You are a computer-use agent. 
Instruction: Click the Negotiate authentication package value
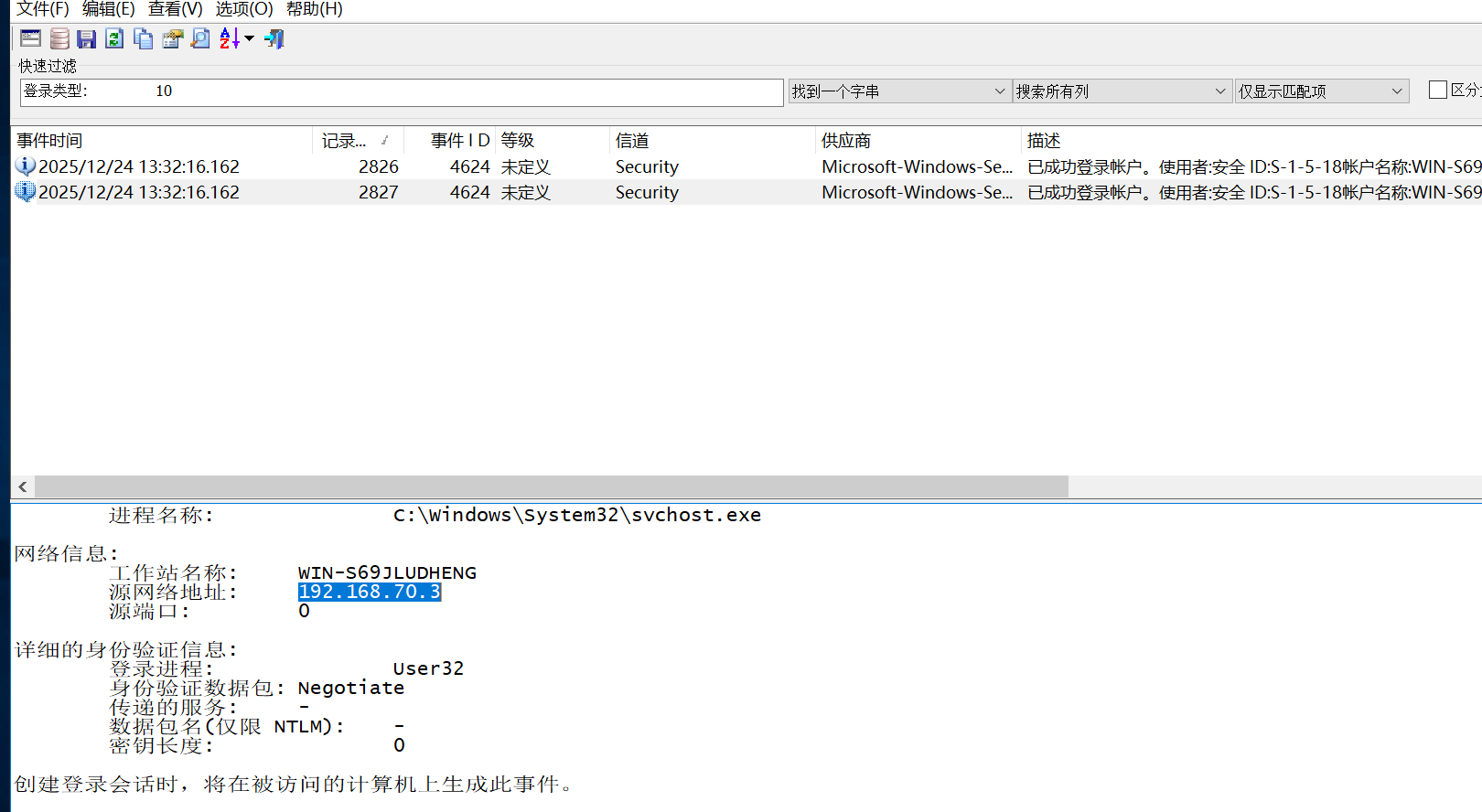[351, 688]
